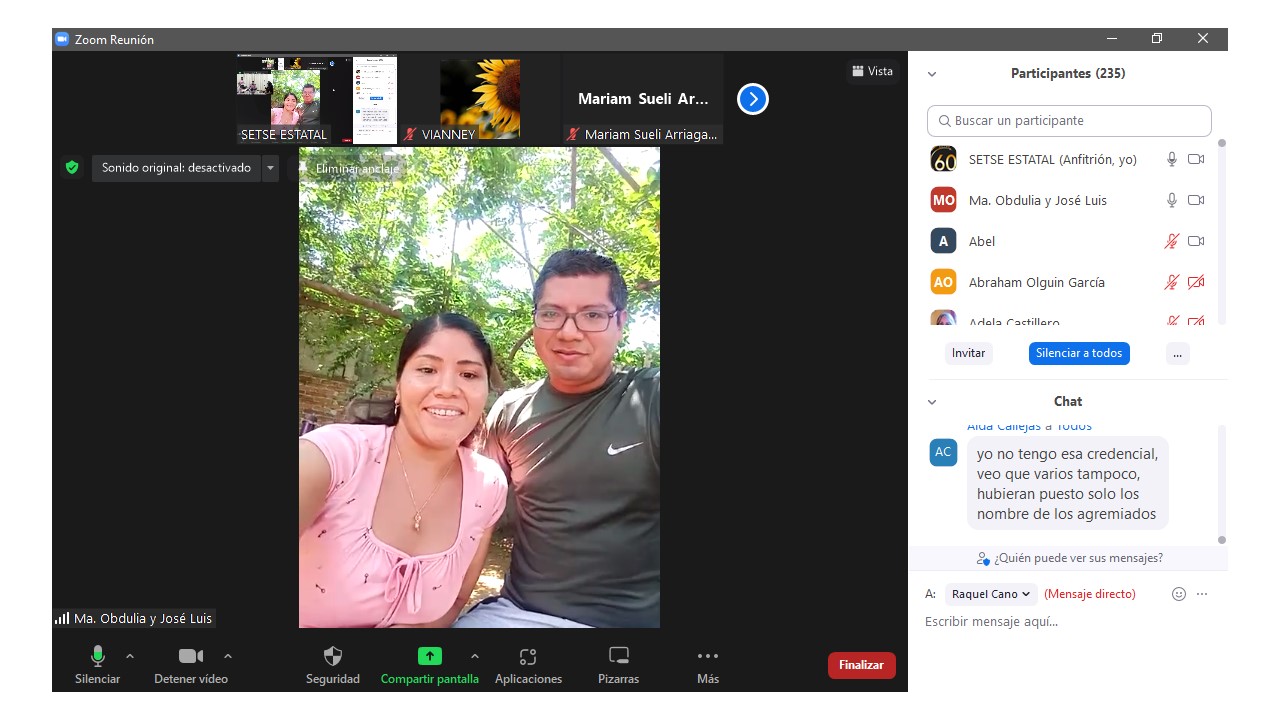Open audio options arrow next to Silenciar

pos(130,656)
